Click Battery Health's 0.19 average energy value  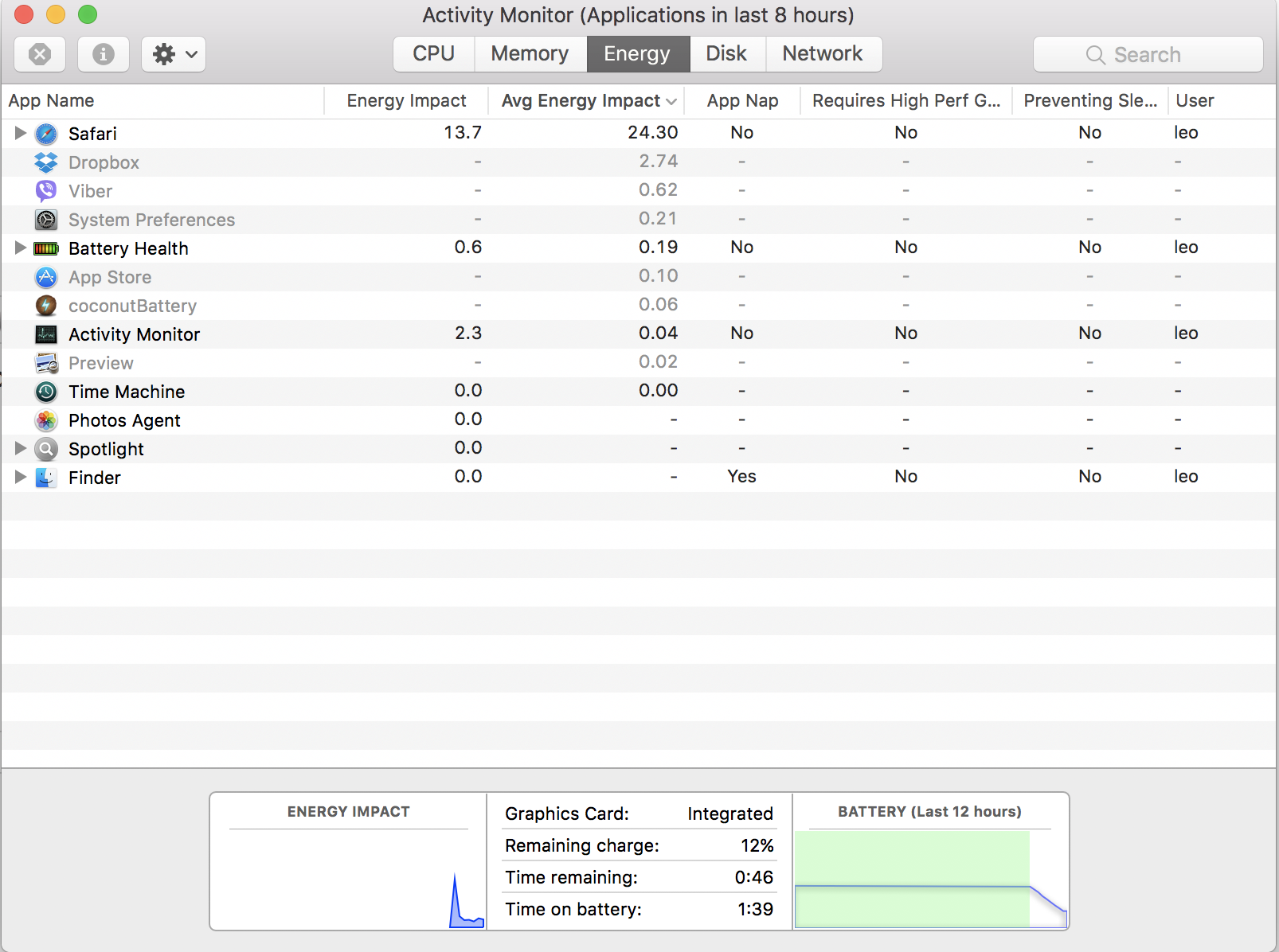(x=659, y=247)
